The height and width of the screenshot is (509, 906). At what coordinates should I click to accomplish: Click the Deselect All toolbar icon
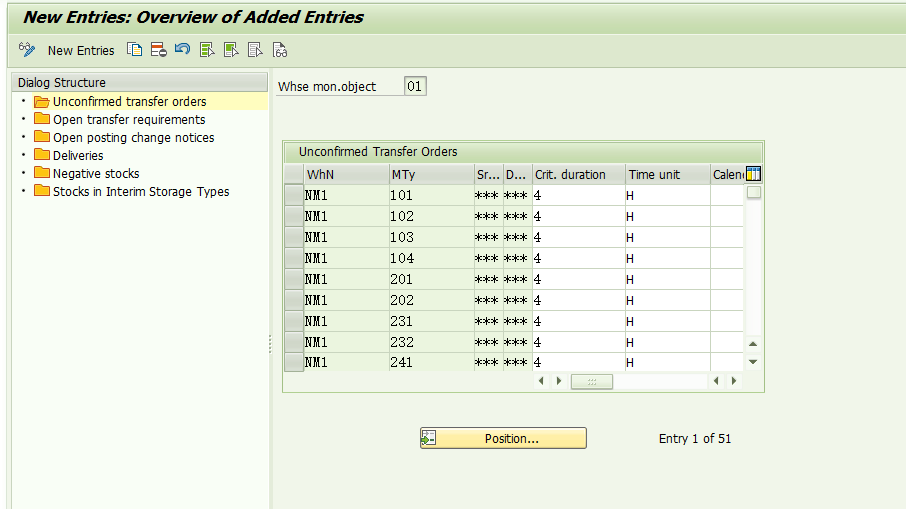coord(255,50)
